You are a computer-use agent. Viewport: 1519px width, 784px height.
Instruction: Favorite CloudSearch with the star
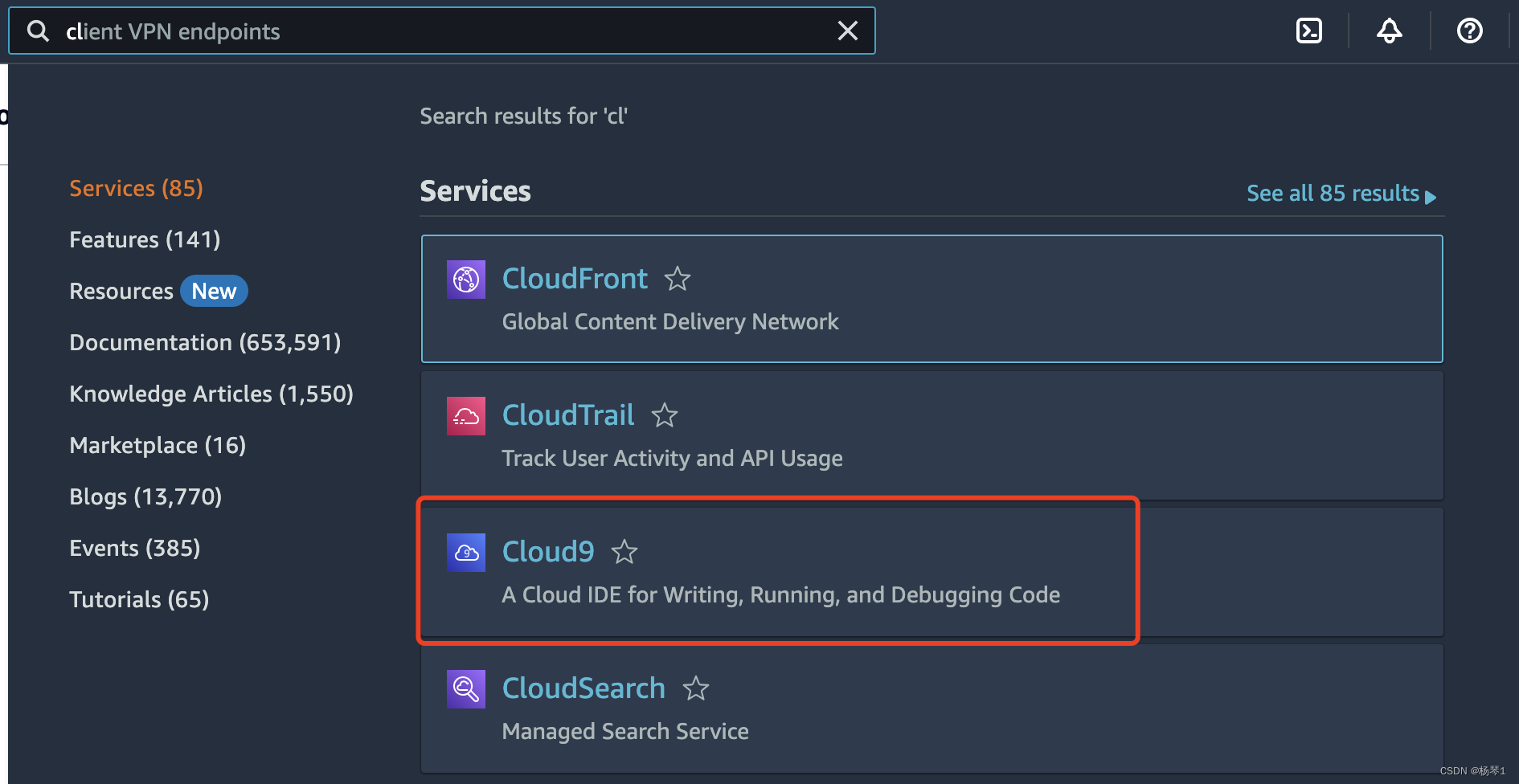click(x=696, y=688)
